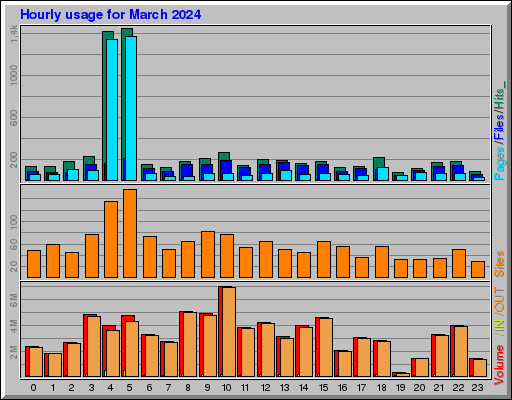Click hour label "14" on the x-axis
Screen dimensions: 512x400
303,388
